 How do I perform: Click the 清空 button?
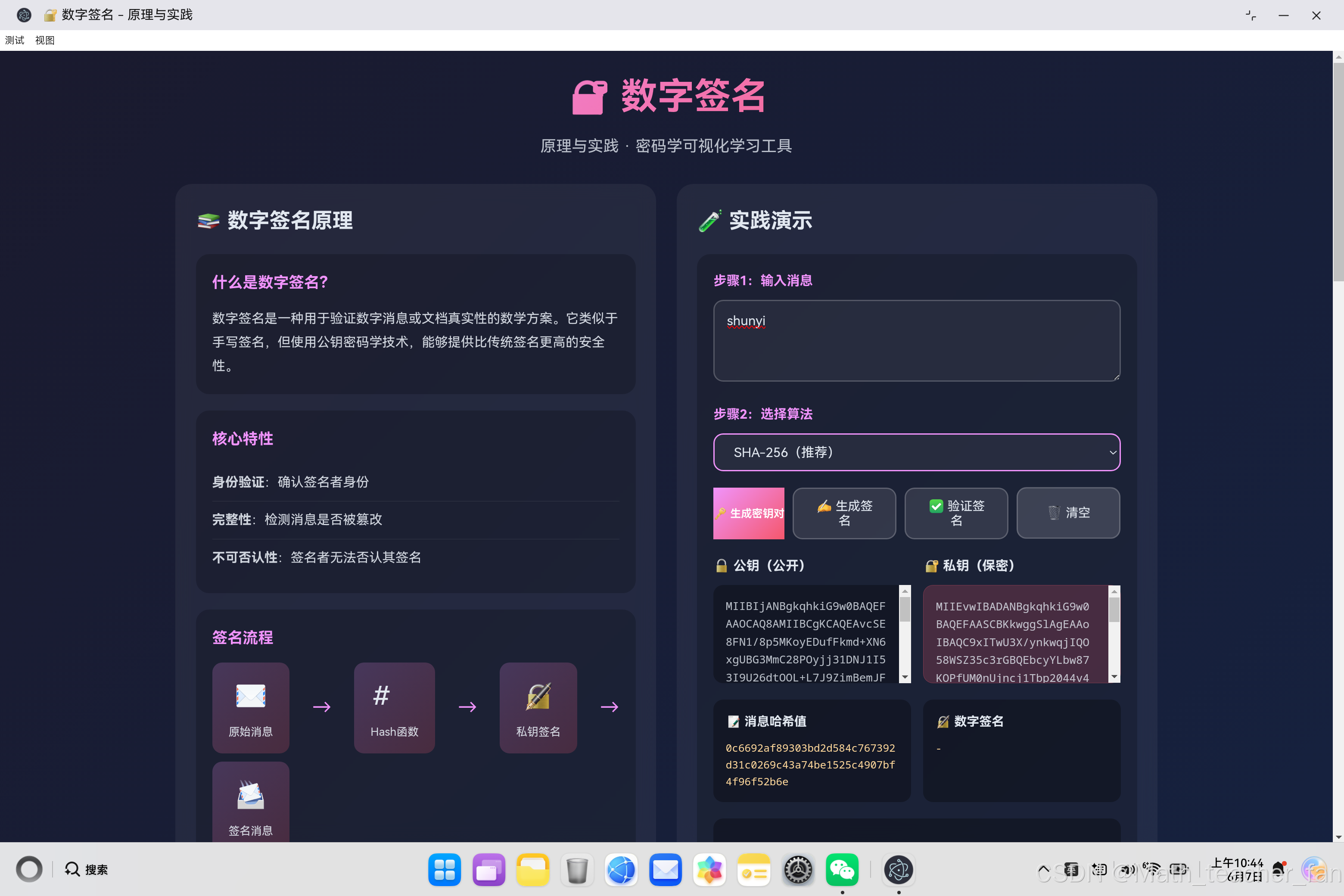[x=1068, y=513]
